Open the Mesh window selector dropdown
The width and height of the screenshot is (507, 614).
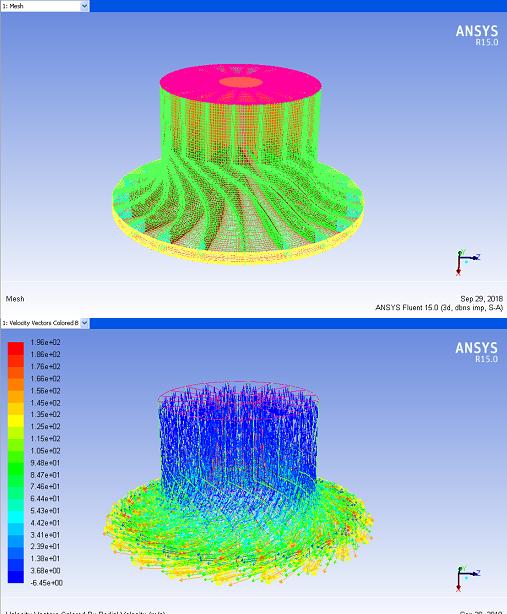click(x=84, y=6)
